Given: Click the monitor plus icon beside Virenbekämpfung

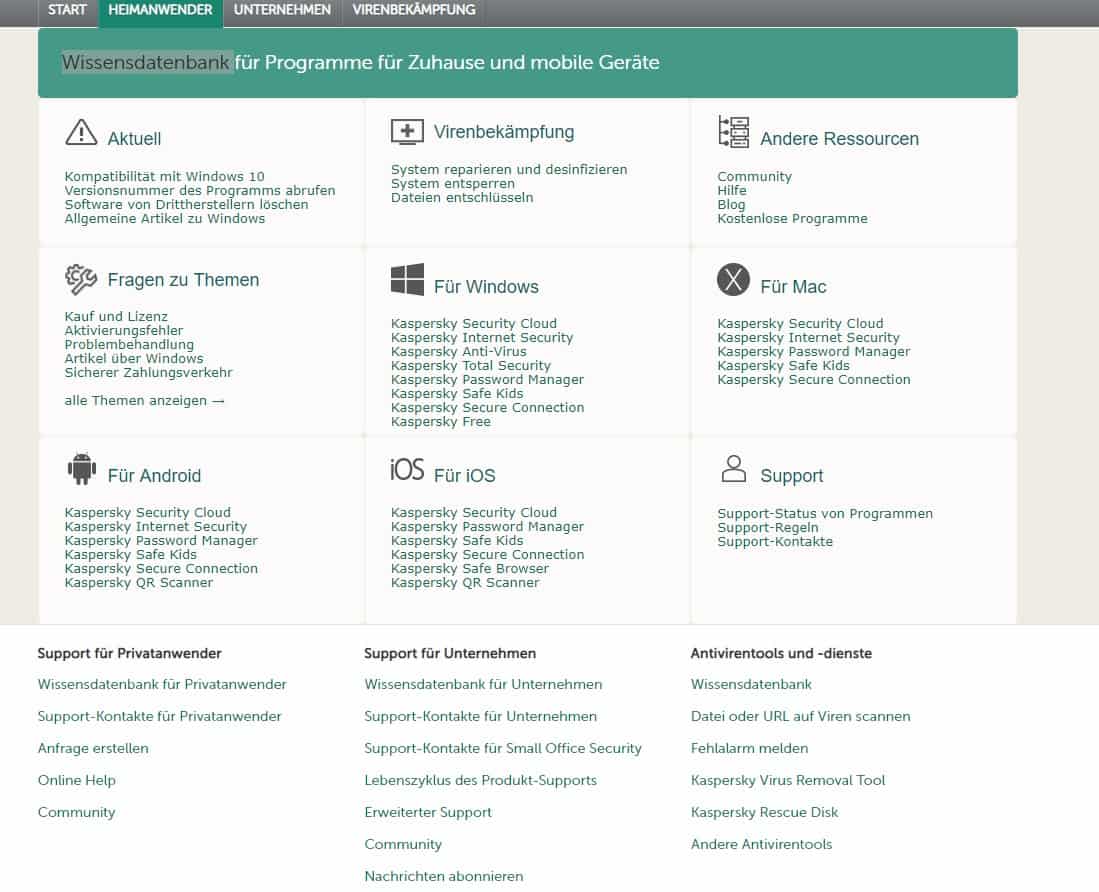Looking at the screenshot, I should pos(407,131).
